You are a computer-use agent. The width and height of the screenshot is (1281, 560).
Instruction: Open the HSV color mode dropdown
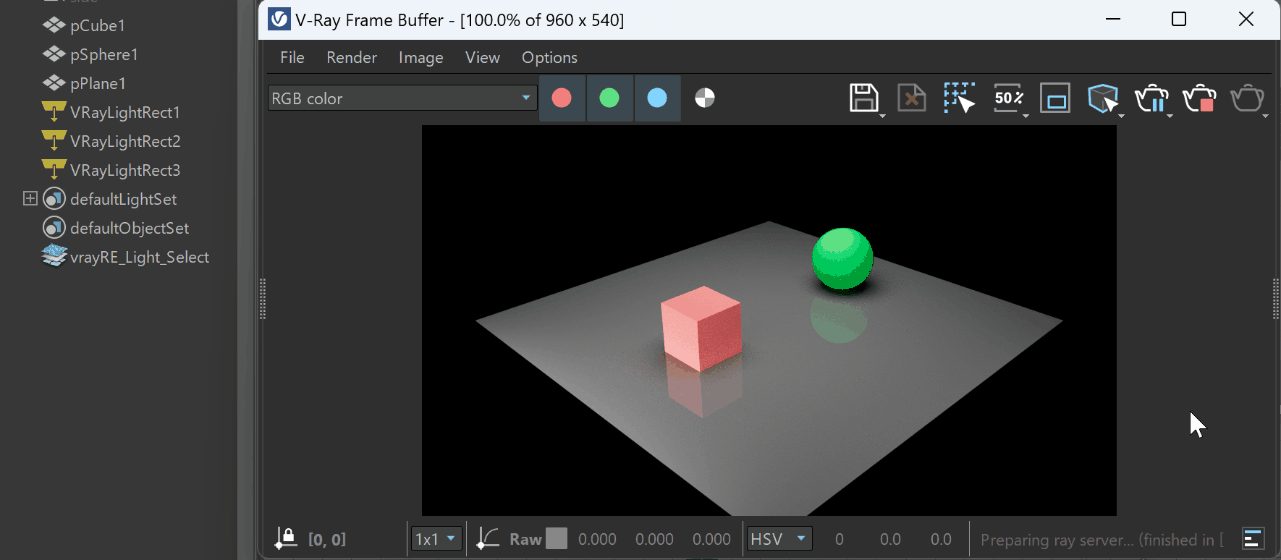pyautogui.click(x=779, y=539)
